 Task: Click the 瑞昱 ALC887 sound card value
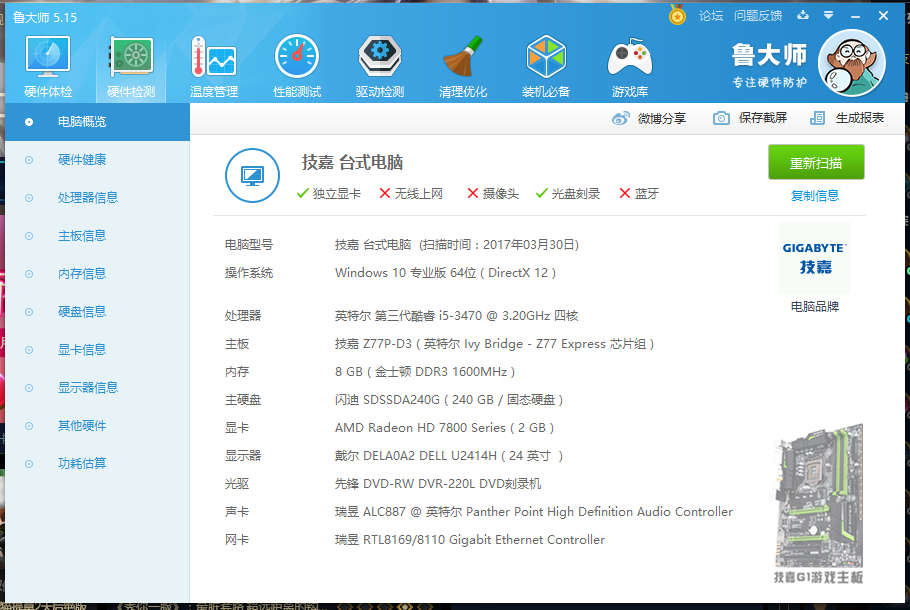533,512
